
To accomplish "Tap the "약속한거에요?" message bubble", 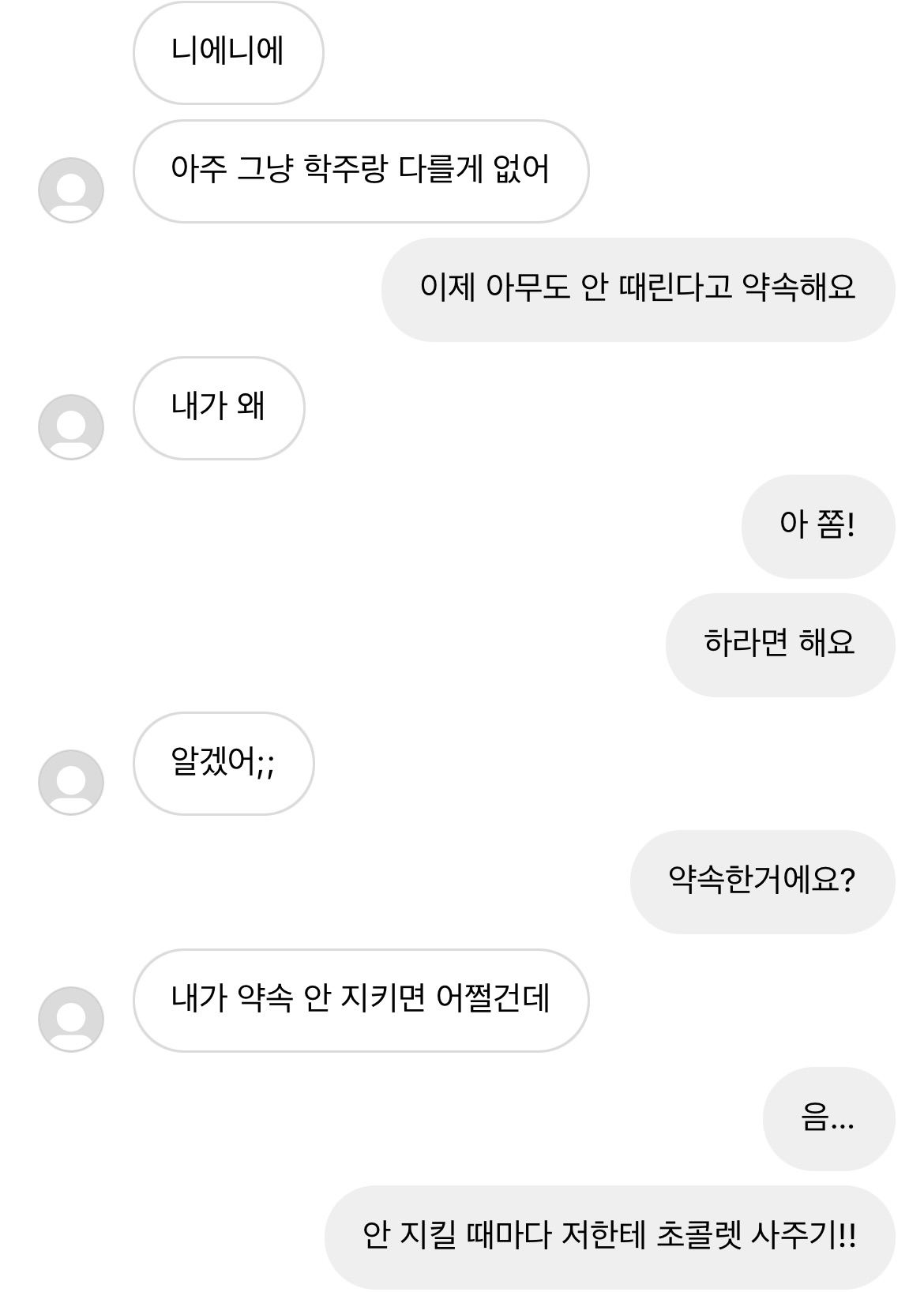I will pos(762,882).
